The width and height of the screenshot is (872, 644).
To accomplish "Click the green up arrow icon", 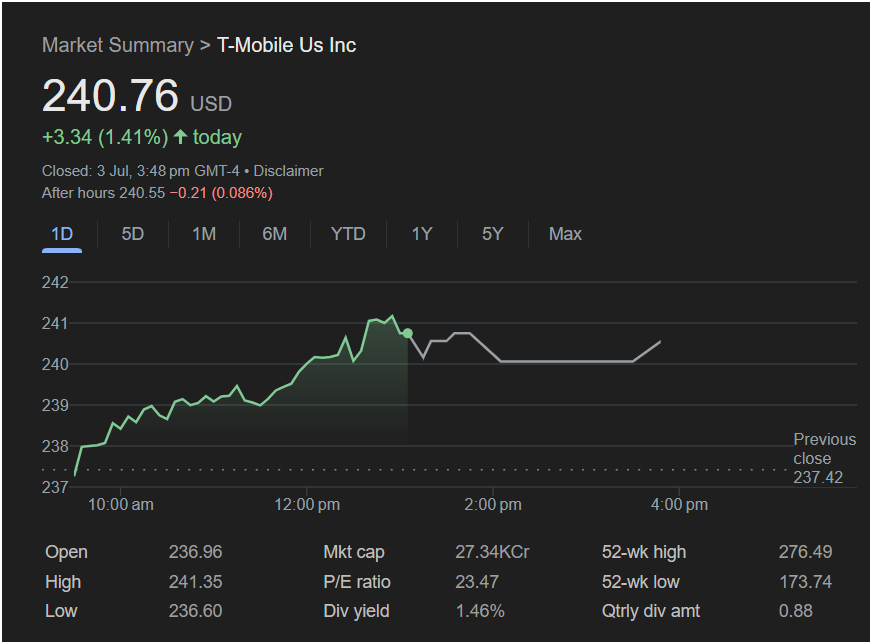I will tap(180, 137).
